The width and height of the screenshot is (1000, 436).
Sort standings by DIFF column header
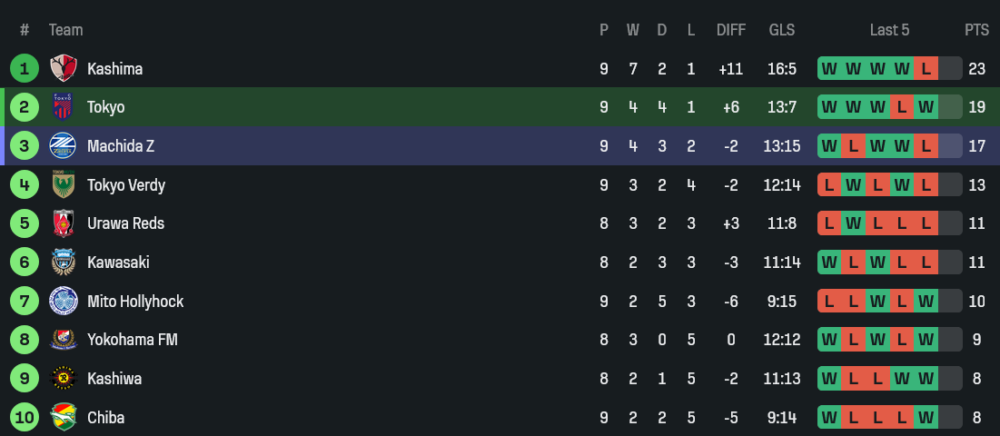tap(731, 30)
